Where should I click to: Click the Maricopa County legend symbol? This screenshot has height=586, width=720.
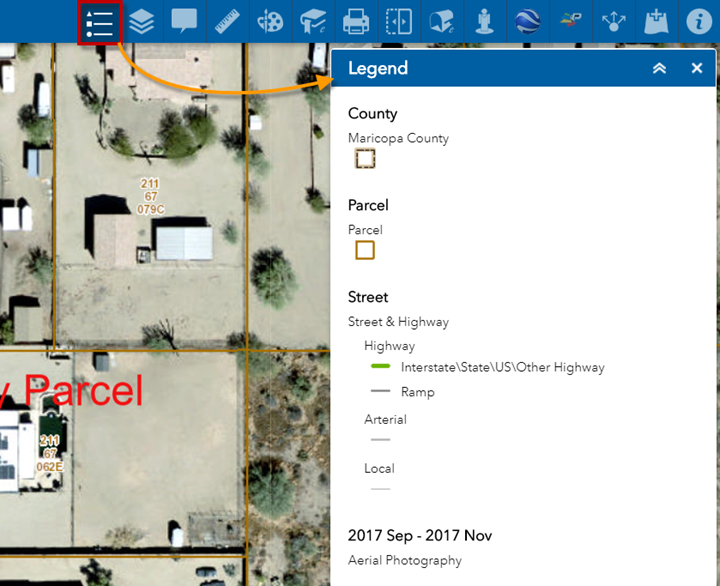[365, 158]
